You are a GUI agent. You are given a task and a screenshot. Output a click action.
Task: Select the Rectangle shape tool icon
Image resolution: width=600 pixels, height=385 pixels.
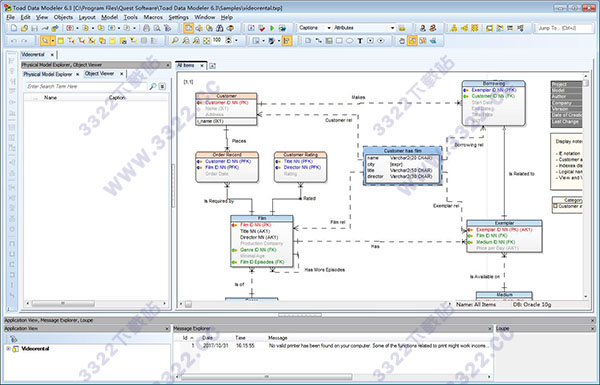[339, 41]
